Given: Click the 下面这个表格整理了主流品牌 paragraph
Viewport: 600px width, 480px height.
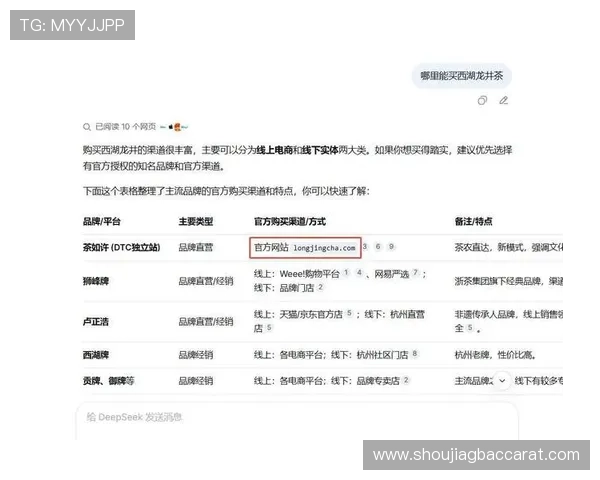Looking at the screenshot, I should pyautogui.click(x=226, y=191).
